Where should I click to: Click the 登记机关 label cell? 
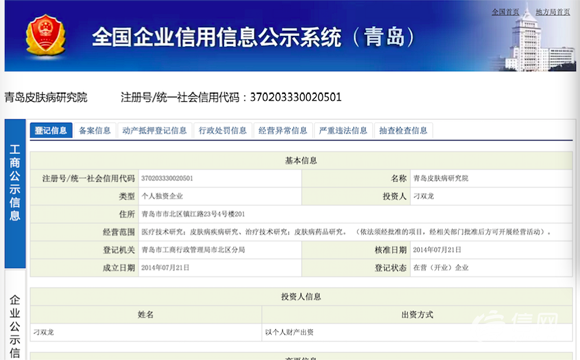pyautogui.click(x=84, y=250)
